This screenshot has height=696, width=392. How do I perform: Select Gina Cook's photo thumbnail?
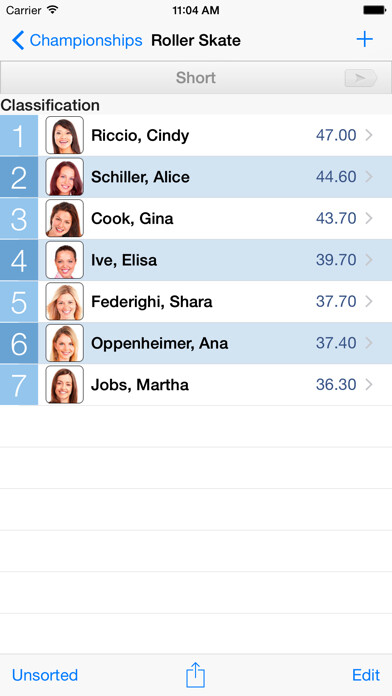[64, 218]
